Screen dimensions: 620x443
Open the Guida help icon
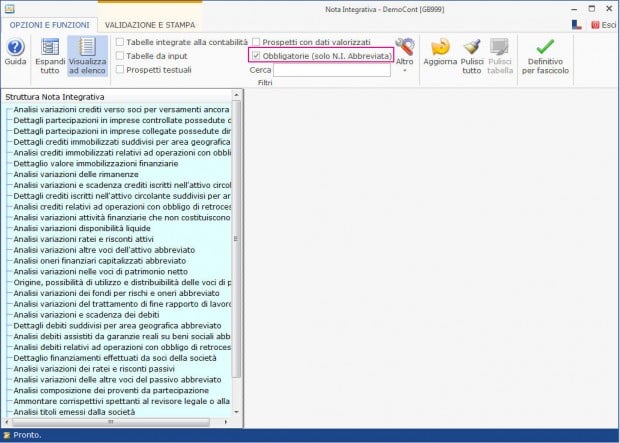coord(15,47)
